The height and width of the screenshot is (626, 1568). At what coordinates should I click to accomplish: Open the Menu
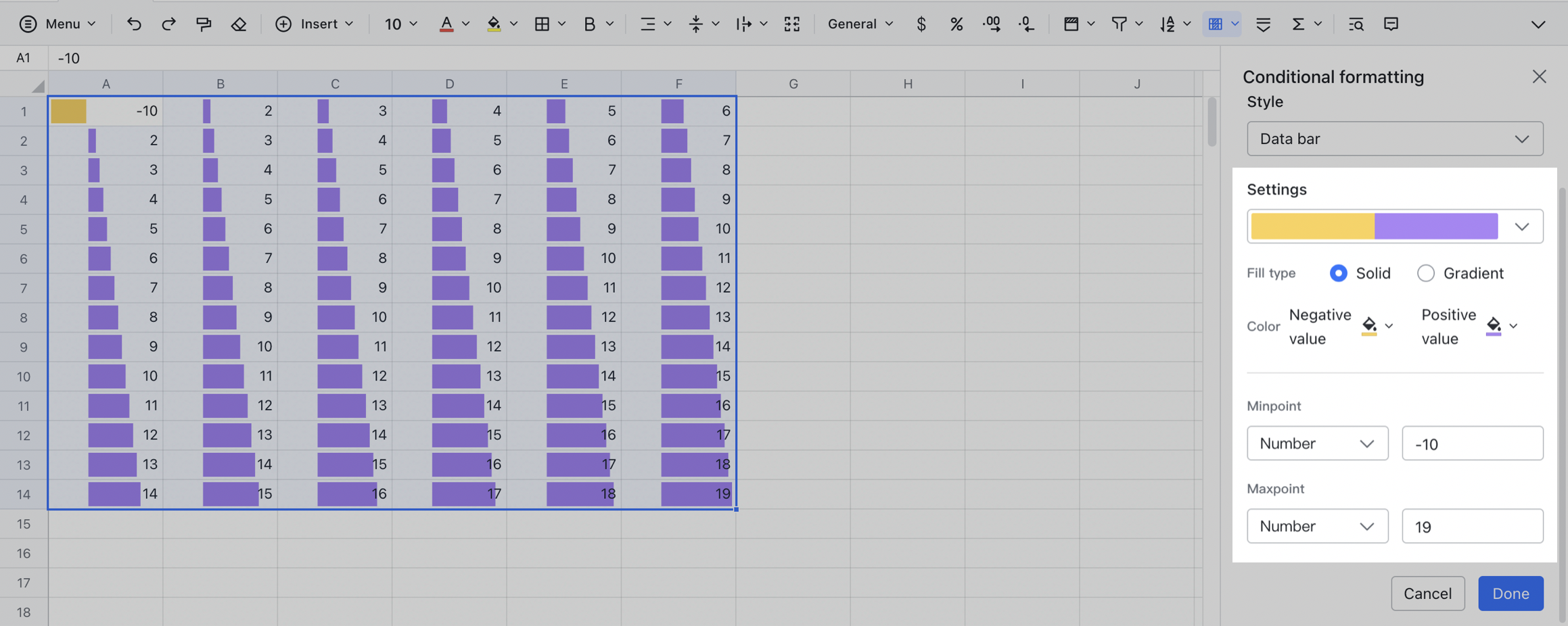point(58,24)
